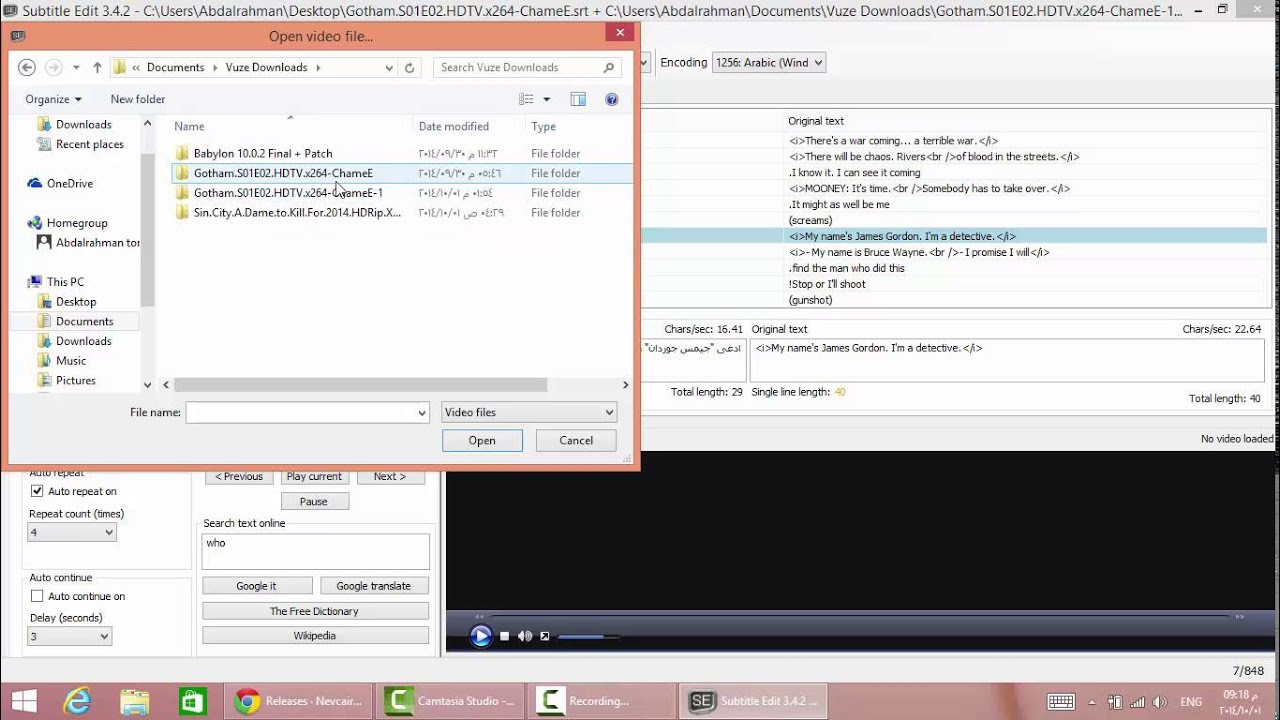This screenshot has height=720, width=1280.
Task: Create a New folder
Action: [x=138, y=99]
